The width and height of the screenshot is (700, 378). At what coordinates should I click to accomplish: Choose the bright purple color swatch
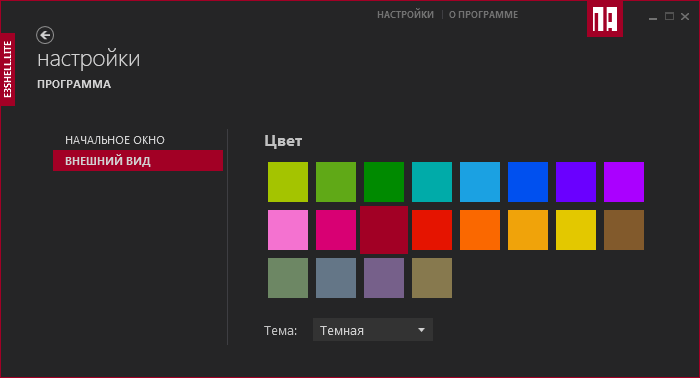[x=624, y=182]
